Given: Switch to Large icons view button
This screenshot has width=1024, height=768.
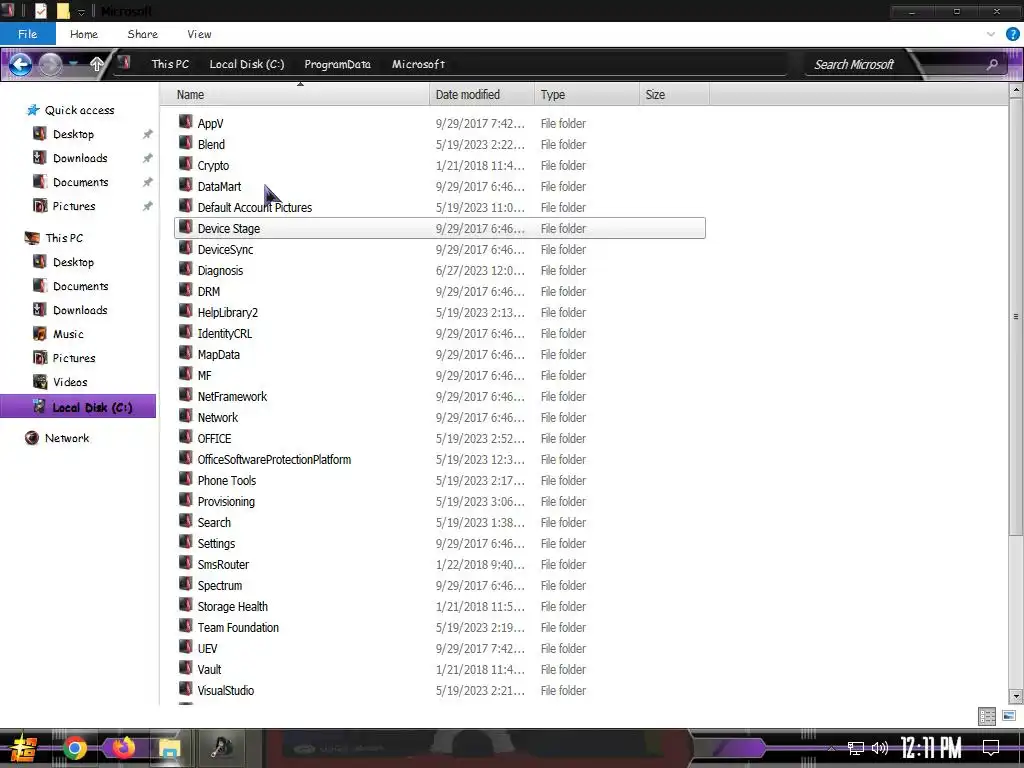Looking at the screenshot, I should click(1009, 716).
